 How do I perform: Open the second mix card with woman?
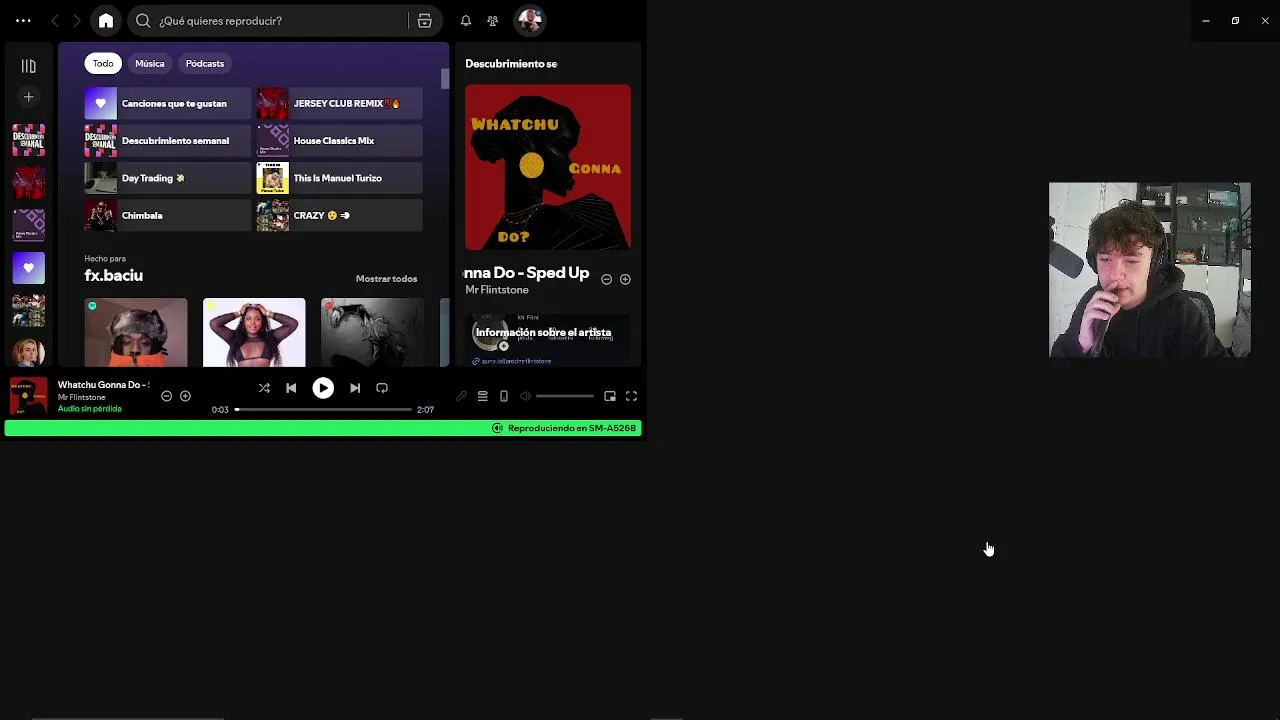254,332
